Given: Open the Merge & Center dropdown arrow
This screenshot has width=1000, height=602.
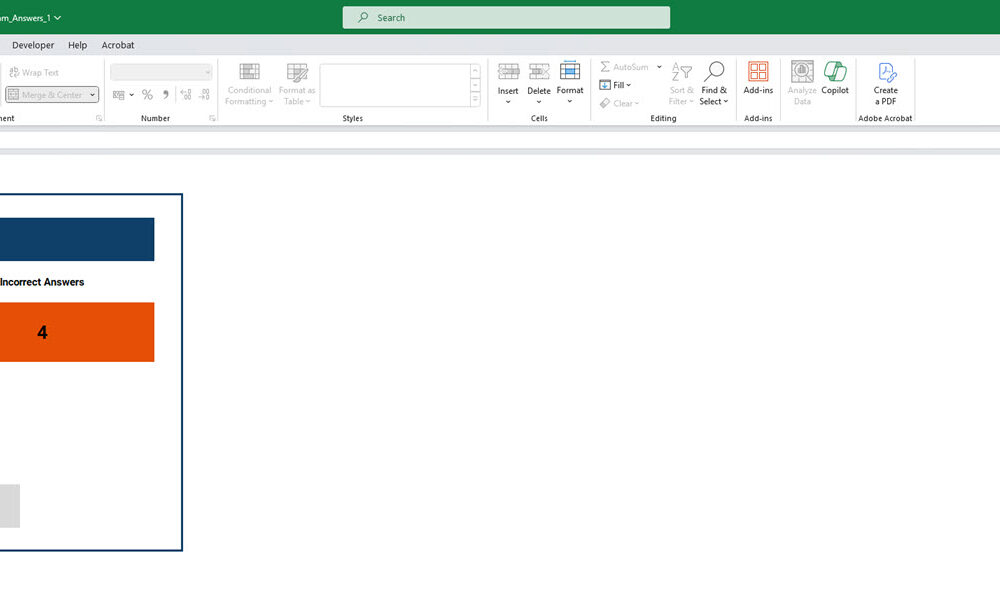Looking at the screenshot, I should coord(92,95).
